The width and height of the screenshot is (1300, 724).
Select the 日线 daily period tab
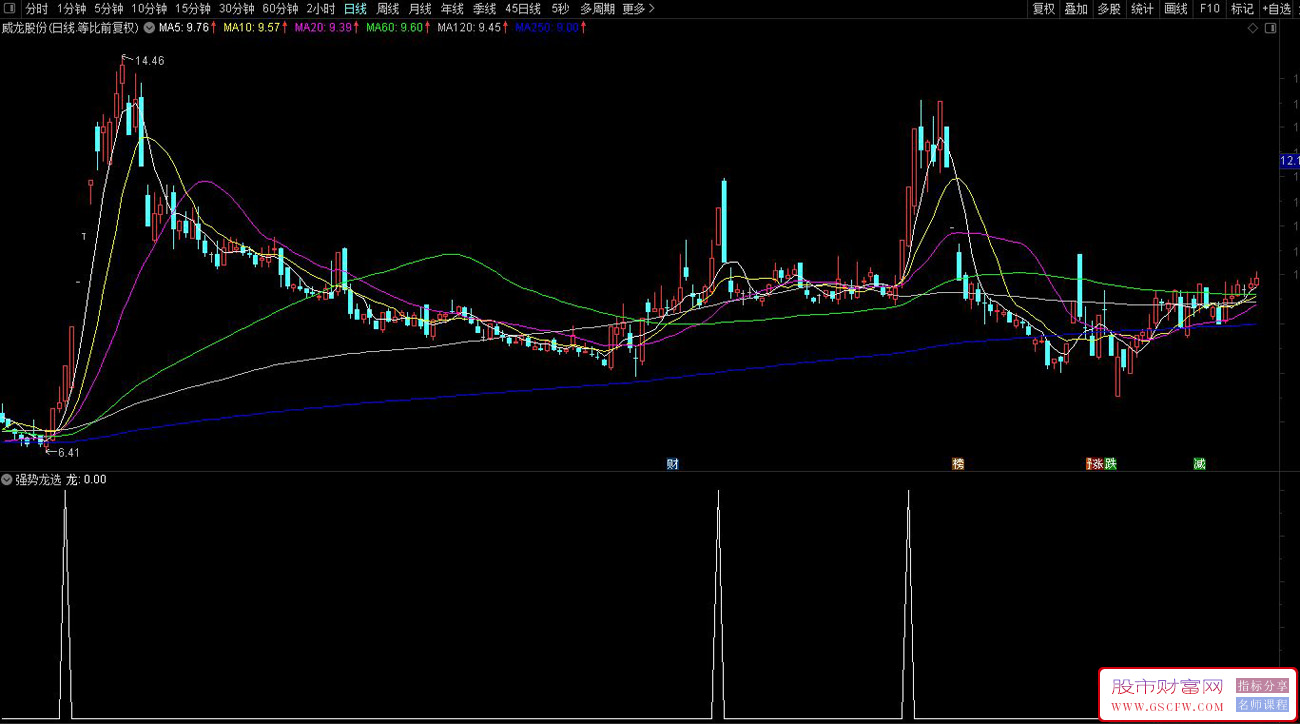pyautogui.click(x=355, y=9)
